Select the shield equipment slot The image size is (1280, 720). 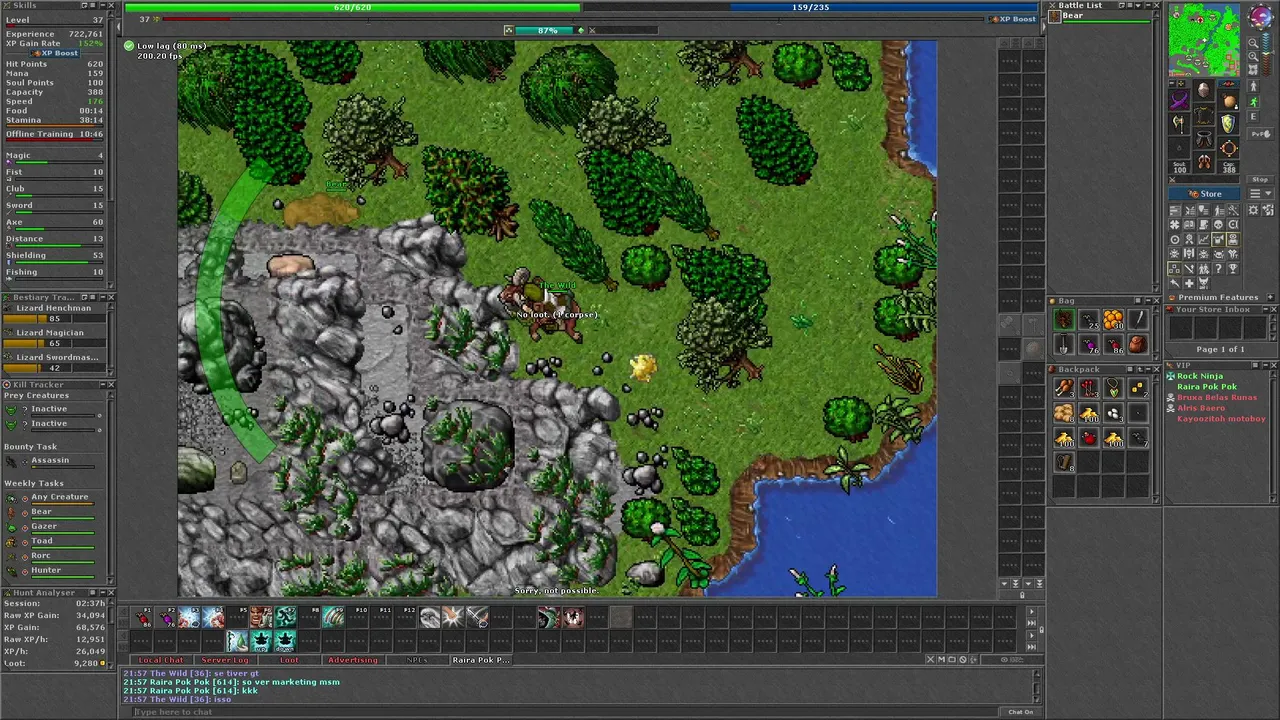click(x=1228, y=124)
